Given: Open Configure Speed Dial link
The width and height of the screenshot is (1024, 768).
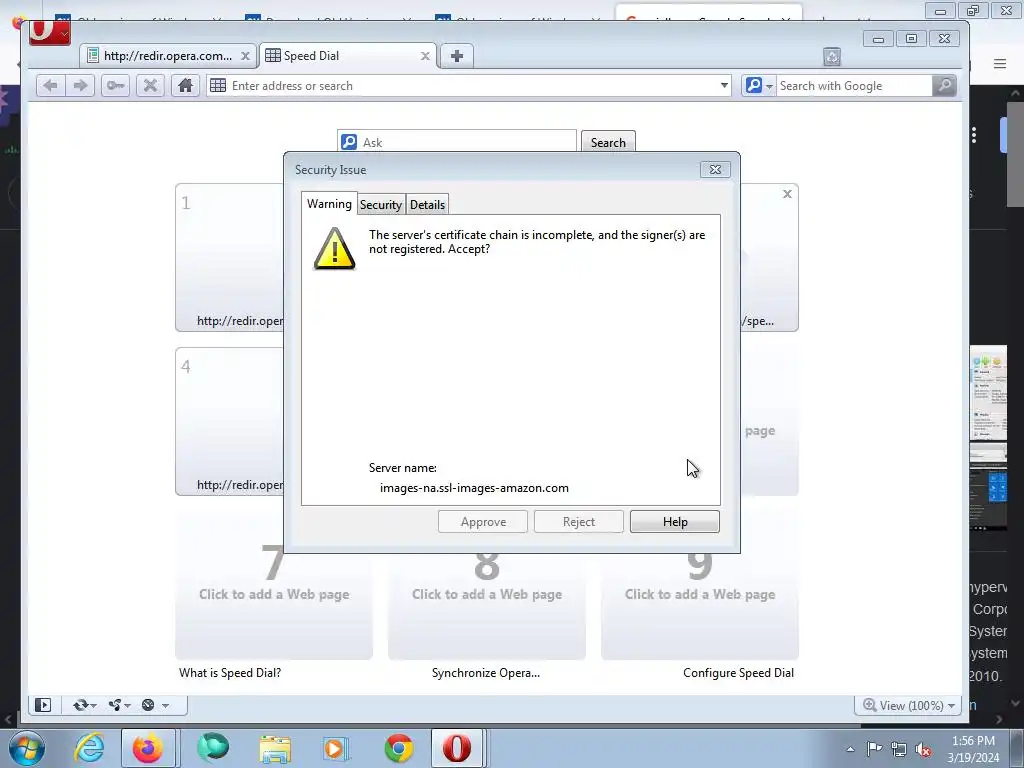Looking at the screenshot, I should pos(738,673).
